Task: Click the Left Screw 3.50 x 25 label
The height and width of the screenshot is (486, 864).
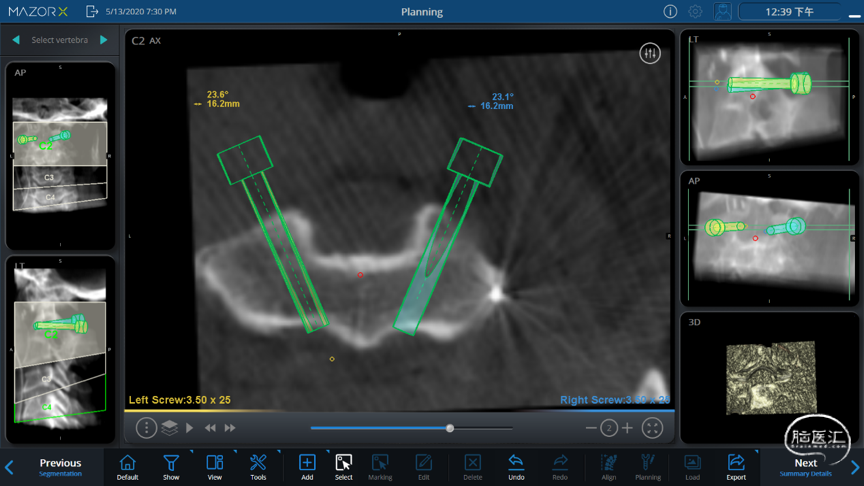Action: click(x=180, y=400)
